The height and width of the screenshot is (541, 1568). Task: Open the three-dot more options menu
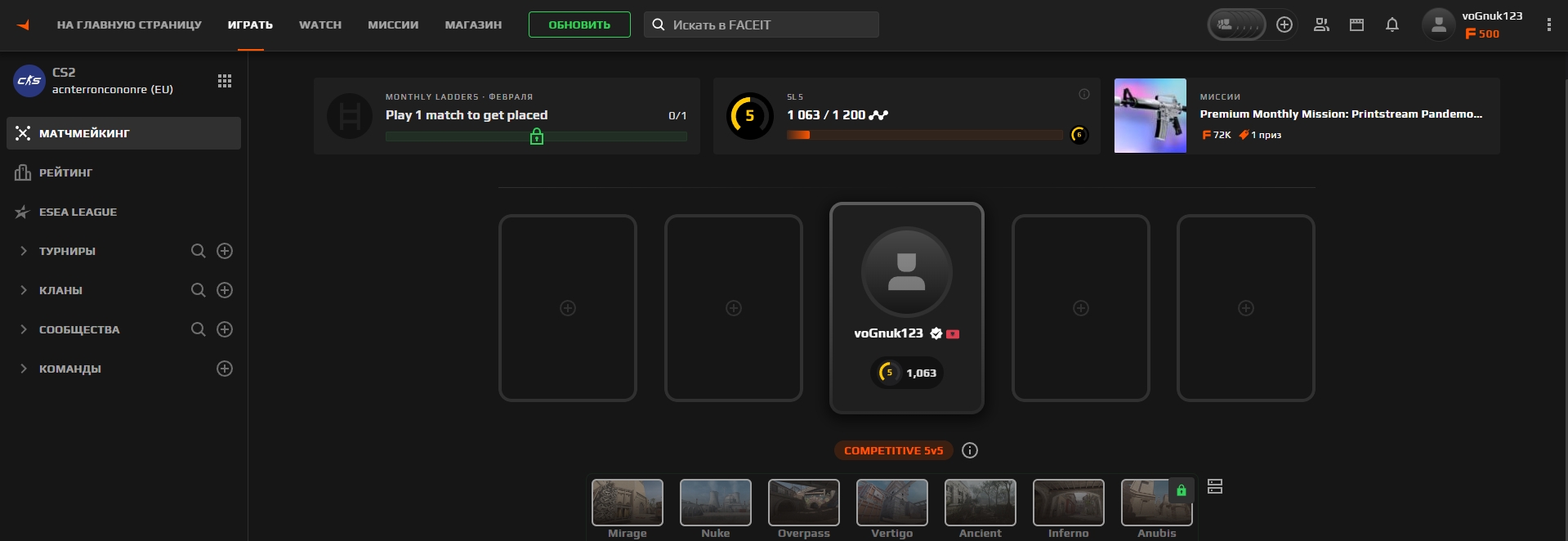click(1548, 25)
